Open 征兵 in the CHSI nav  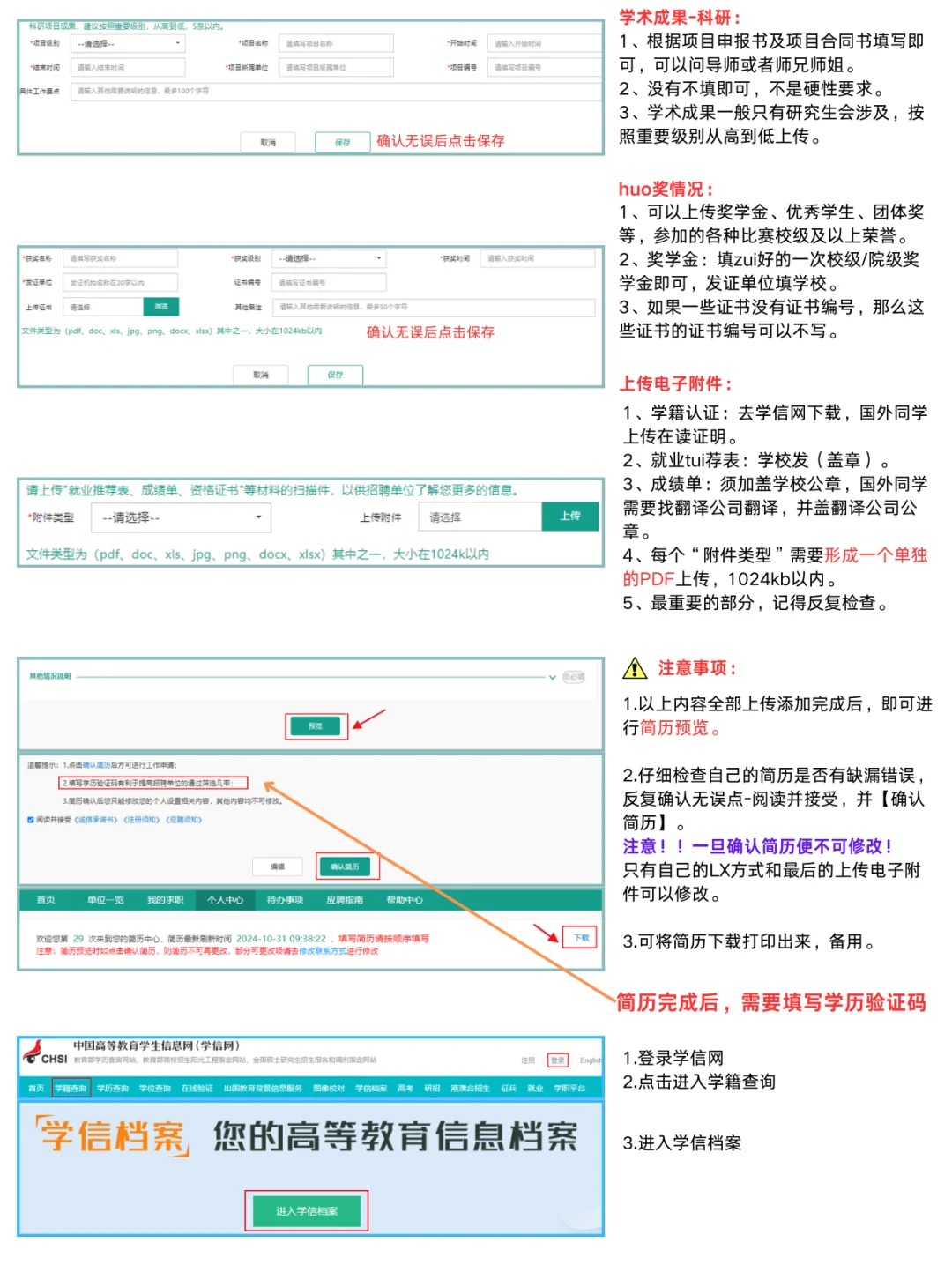point(509,1089)
